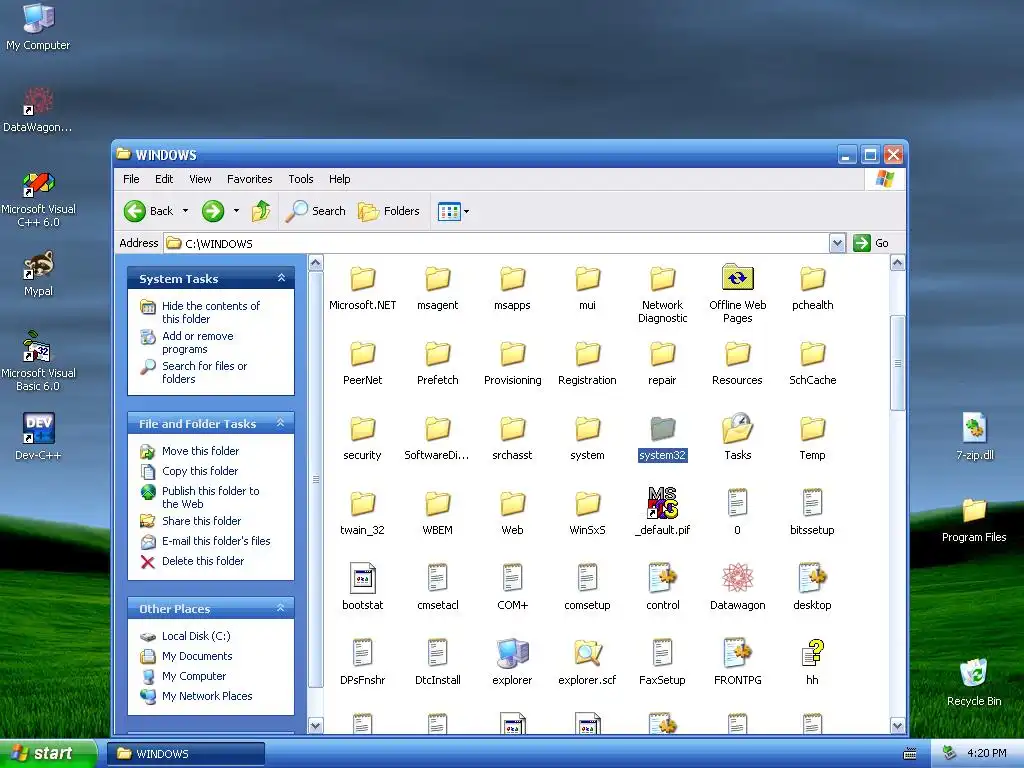Open My Network Places link
Viewport: 1024px width, 768px height.
click(206, 696)
